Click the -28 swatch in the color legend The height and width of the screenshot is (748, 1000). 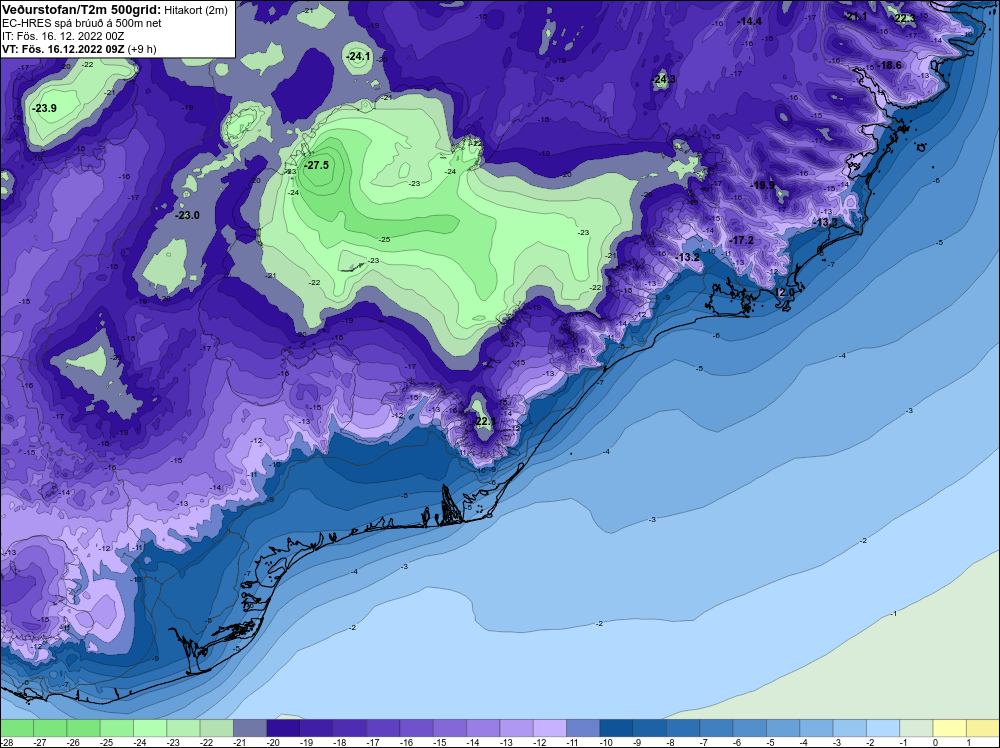click(x=16, y=728)
